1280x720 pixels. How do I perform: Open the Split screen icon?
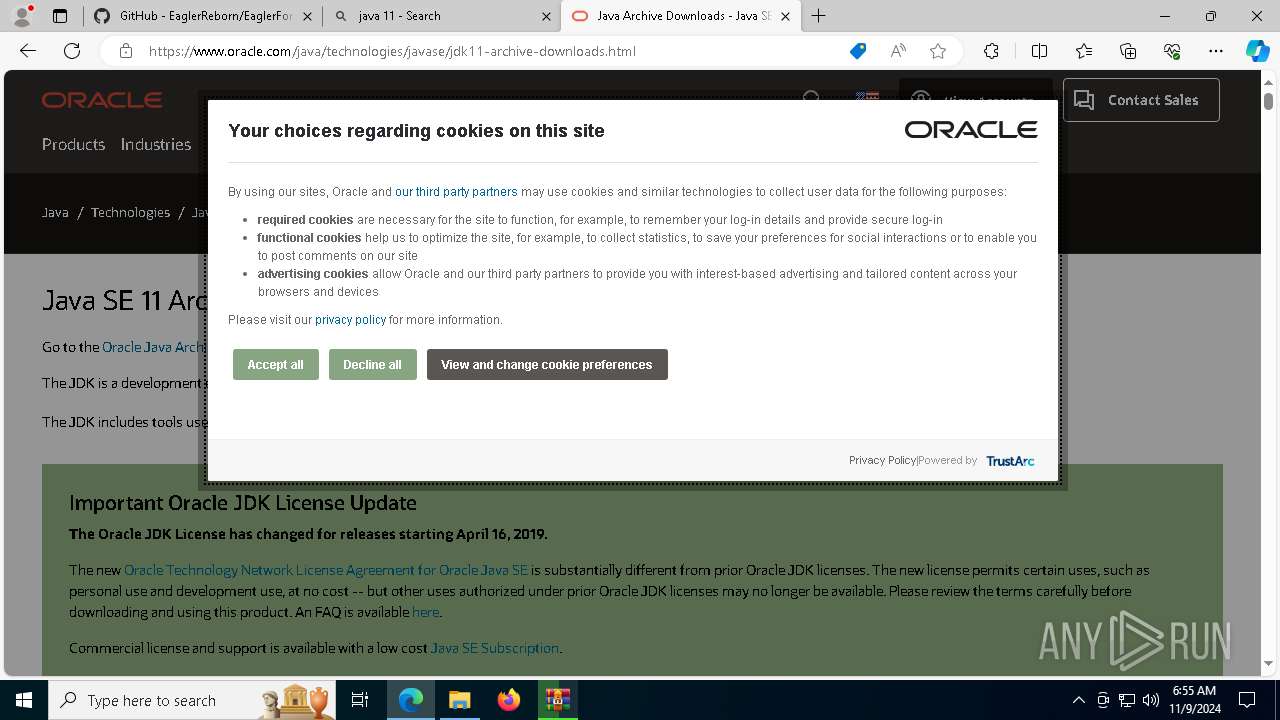point(1039,51)
